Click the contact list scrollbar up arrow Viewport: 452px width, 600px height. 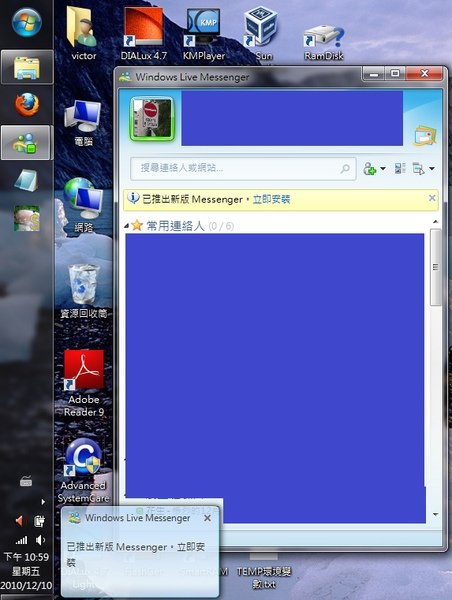click(x=436, y=222)
